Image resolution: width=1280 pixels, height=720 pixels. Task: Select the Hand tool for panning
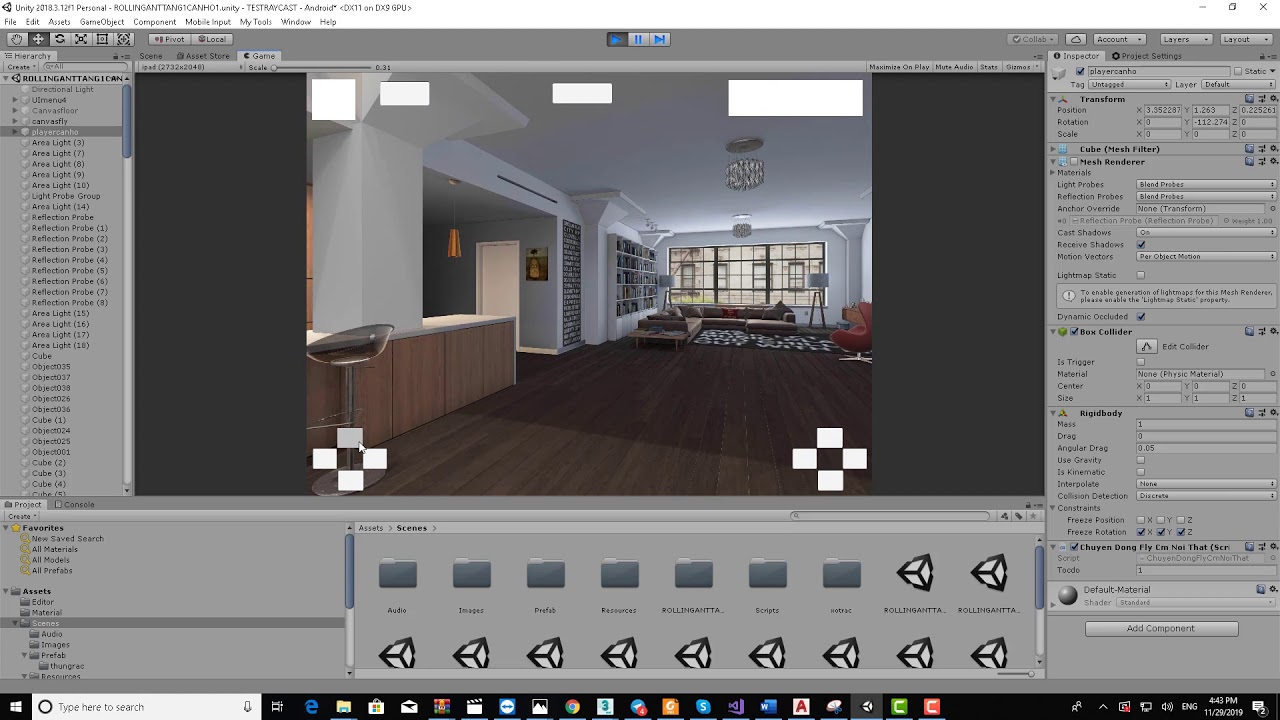(16, 39)
